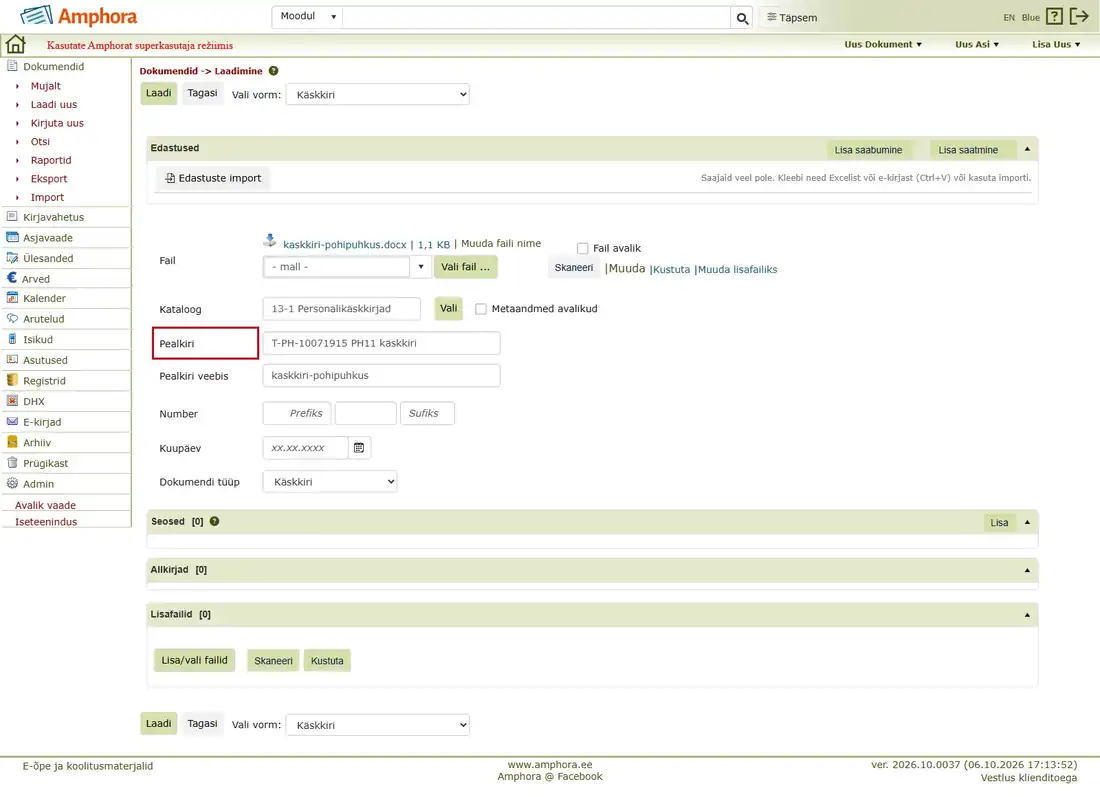The width and height of the screenshot is (1100, 797).
Task: Go to the home page icon
Action: 15,44
